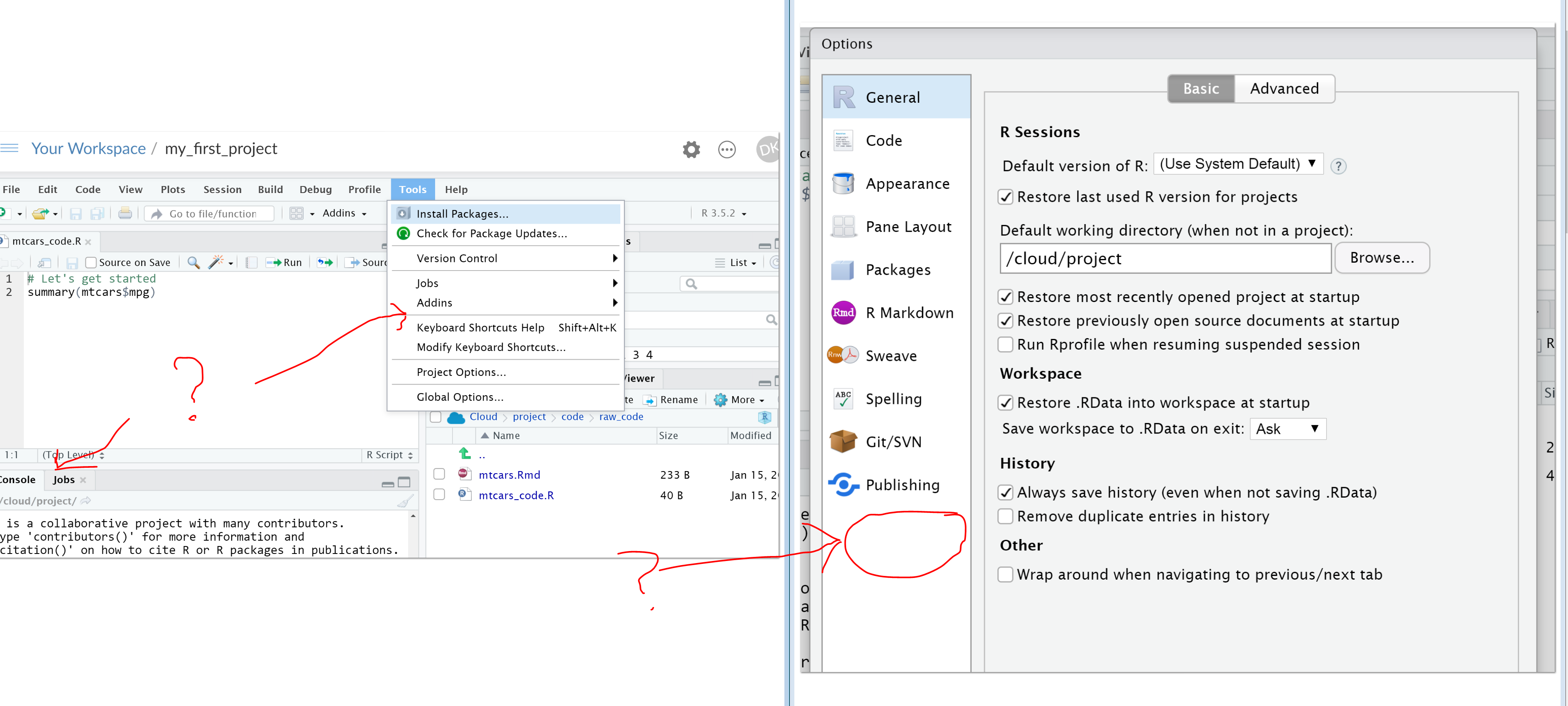Click the Compile Report notebook icon
This screenshot has height=706, width=1568.
pos(251,262)
